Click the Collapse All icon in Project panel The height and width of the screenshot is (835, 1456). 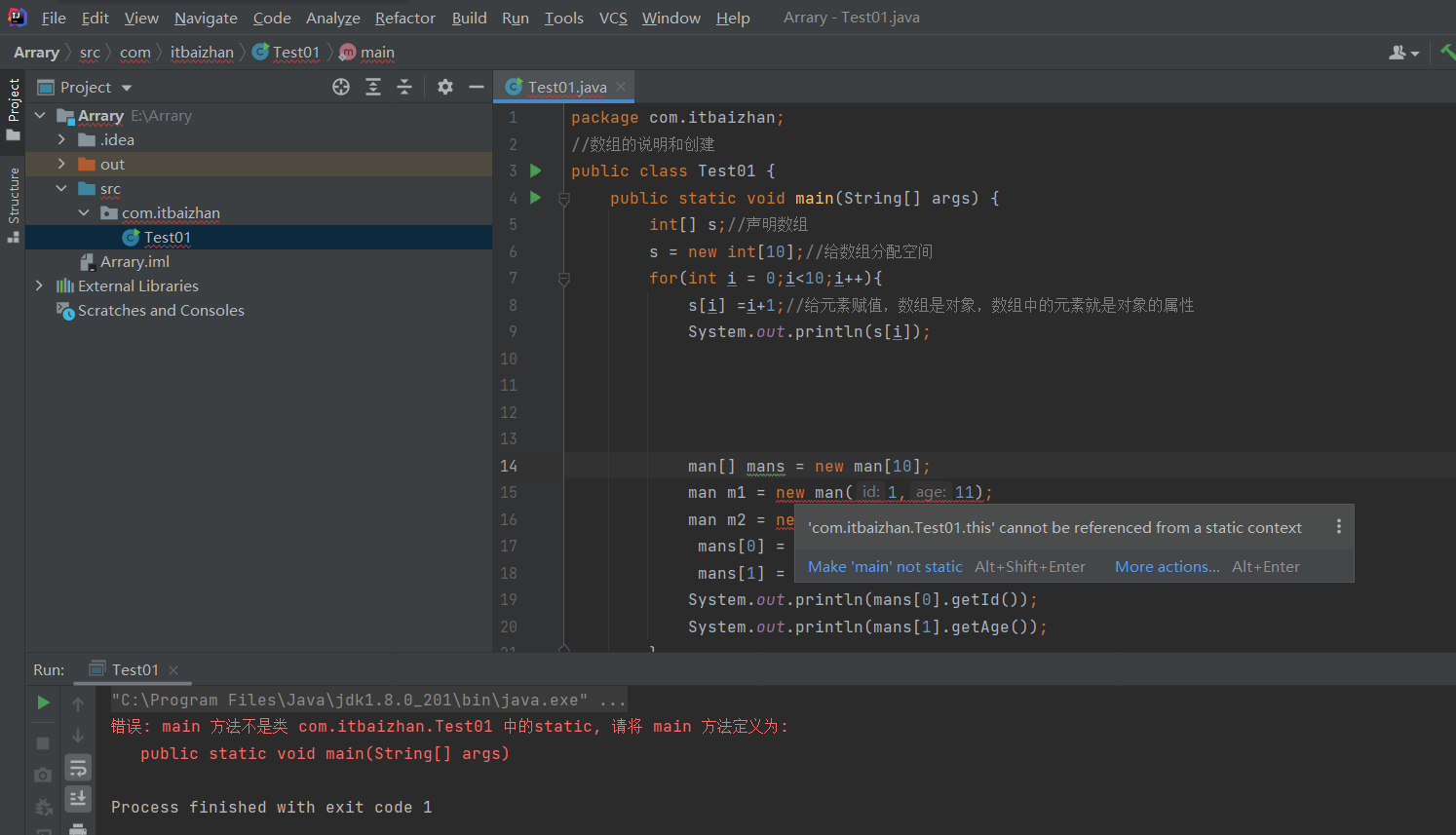click(x=404, y=87)
